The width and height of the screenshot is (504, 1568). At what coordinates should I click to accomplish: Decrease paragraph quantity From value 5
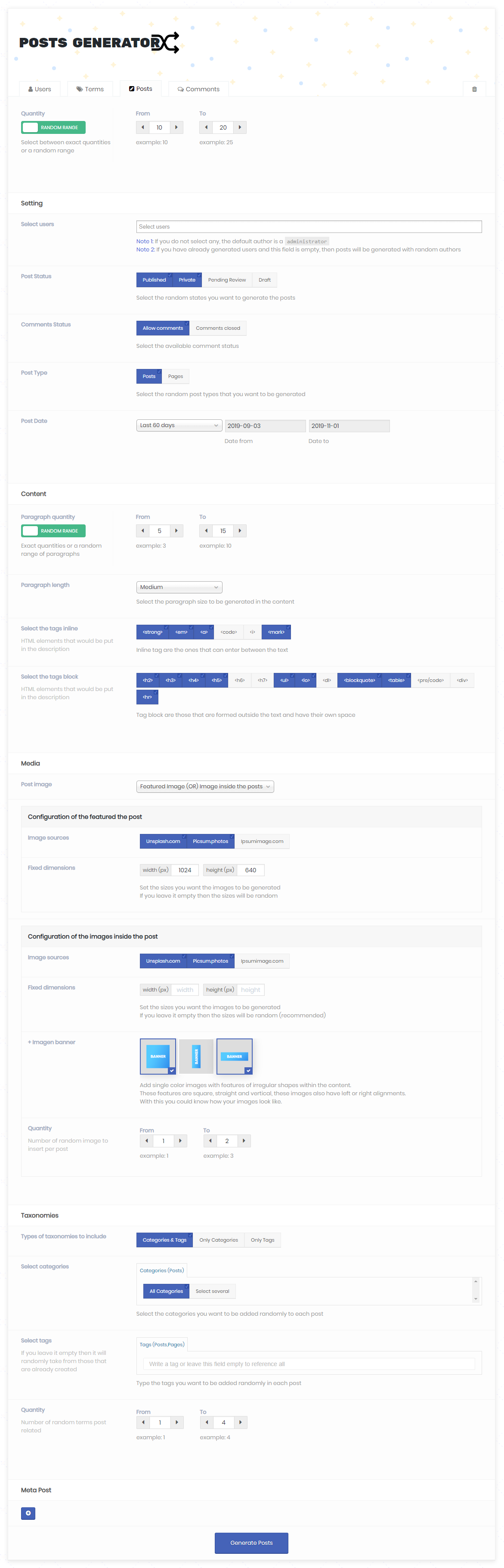143,531
